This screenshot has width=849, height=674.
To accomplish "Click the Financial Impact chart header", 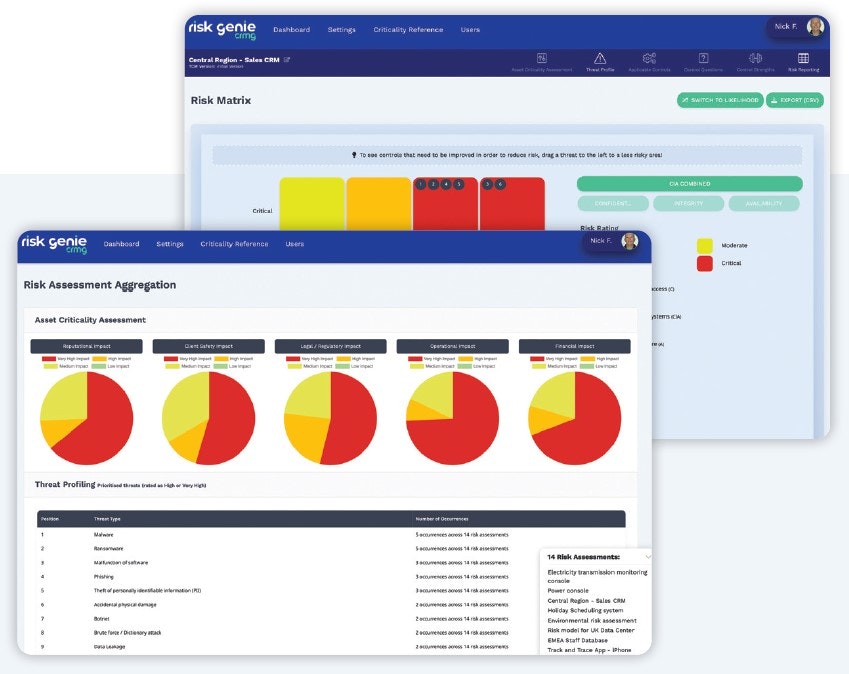I will 574,346.
